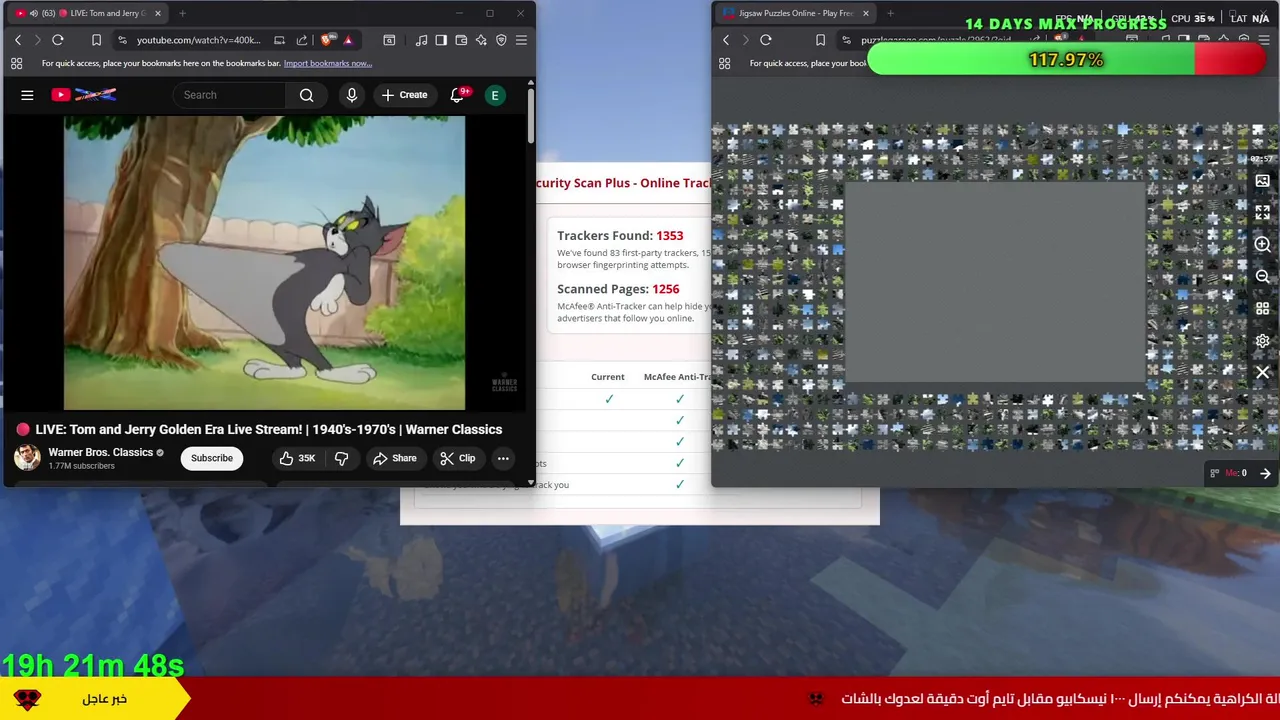Open puzzle settings gear

click(x=1262, y=340)
